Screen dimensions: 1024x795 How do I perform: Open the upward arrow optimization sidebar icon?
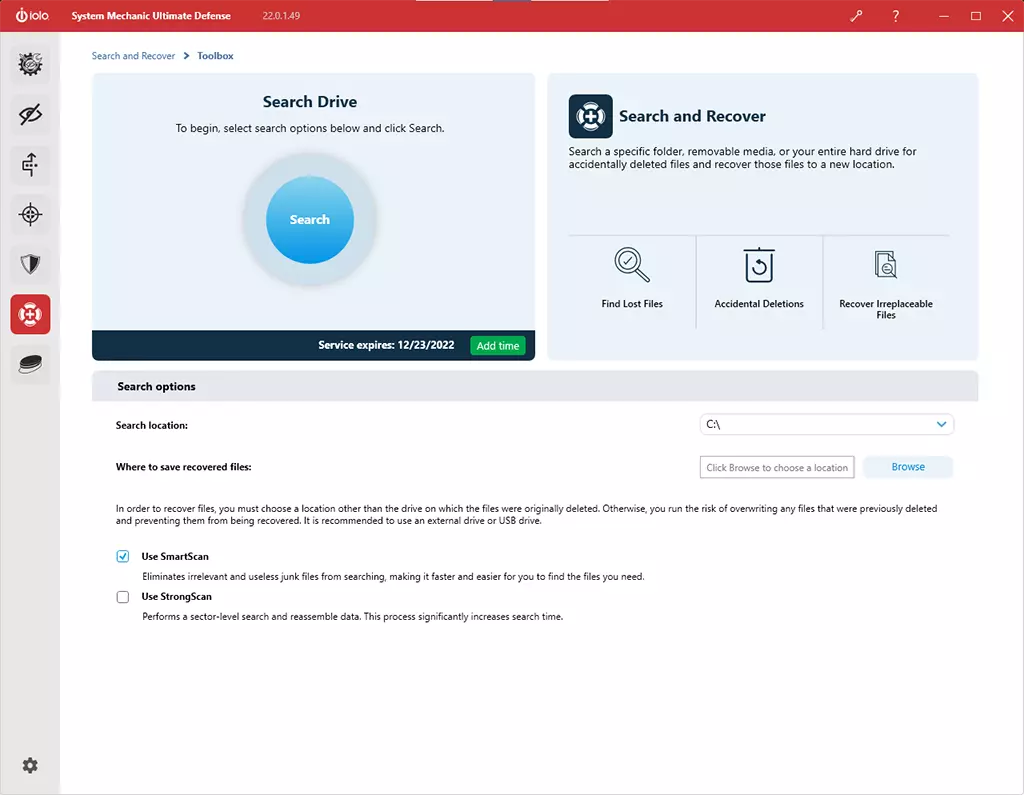[30, 164]
